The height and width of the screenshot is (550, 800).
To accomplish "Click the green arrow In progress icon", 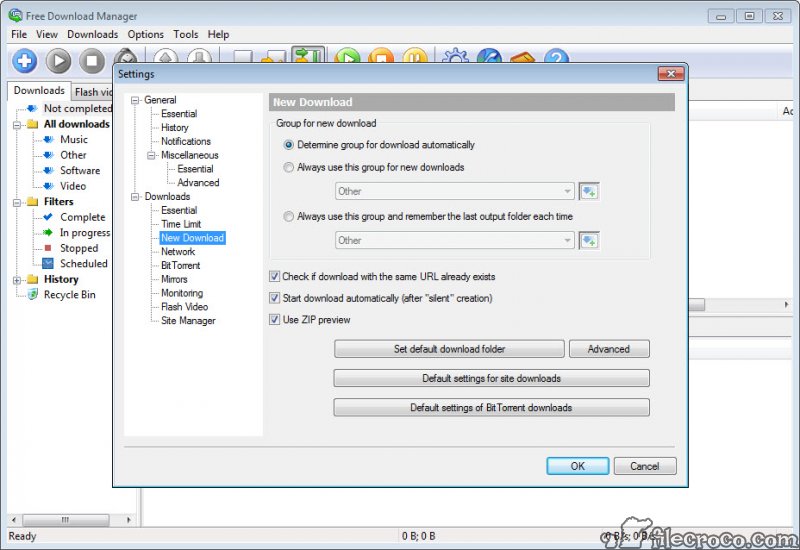I will point(48,233).
